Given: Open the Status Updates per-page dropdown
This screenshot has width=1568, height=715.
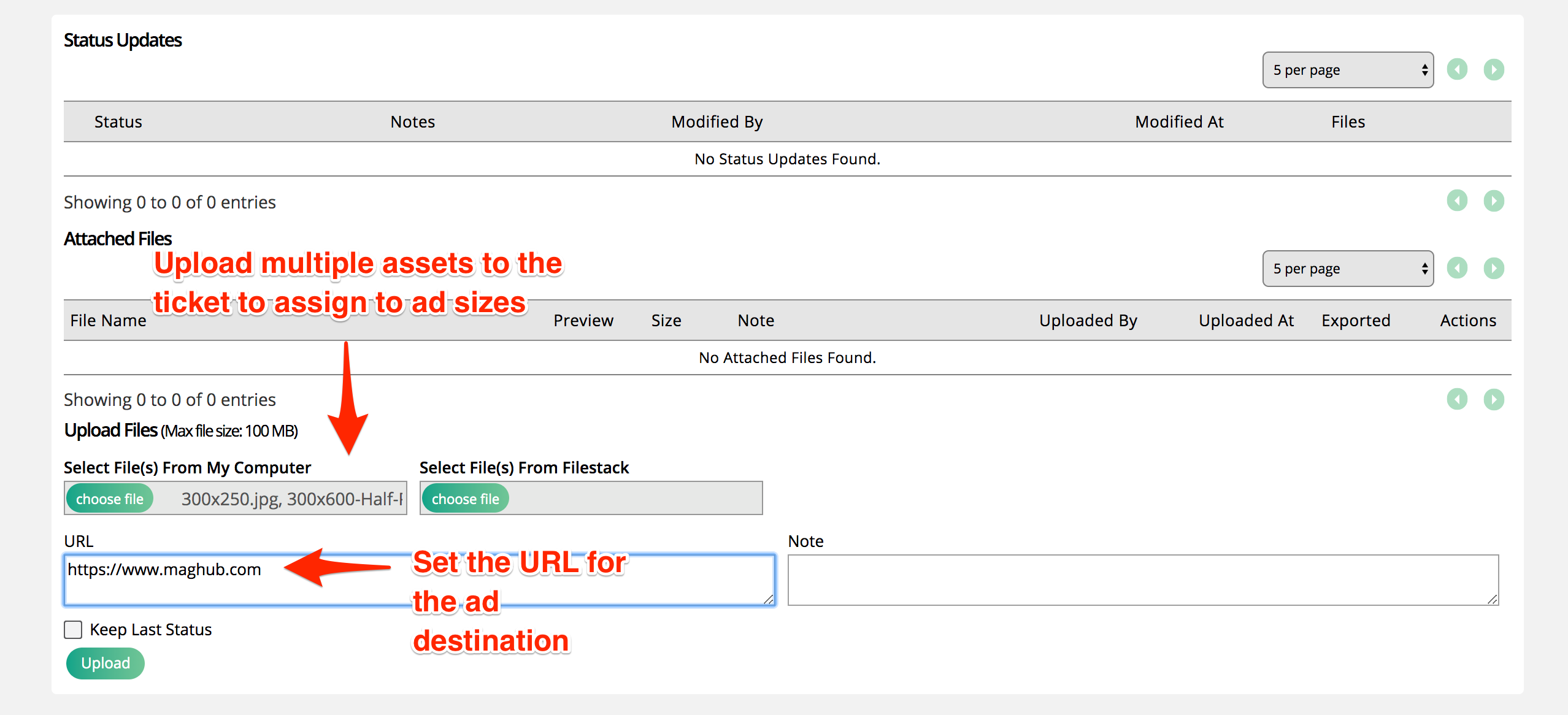Looking at the screenshot, I should pyautogui.click(x=1347, y=69).
